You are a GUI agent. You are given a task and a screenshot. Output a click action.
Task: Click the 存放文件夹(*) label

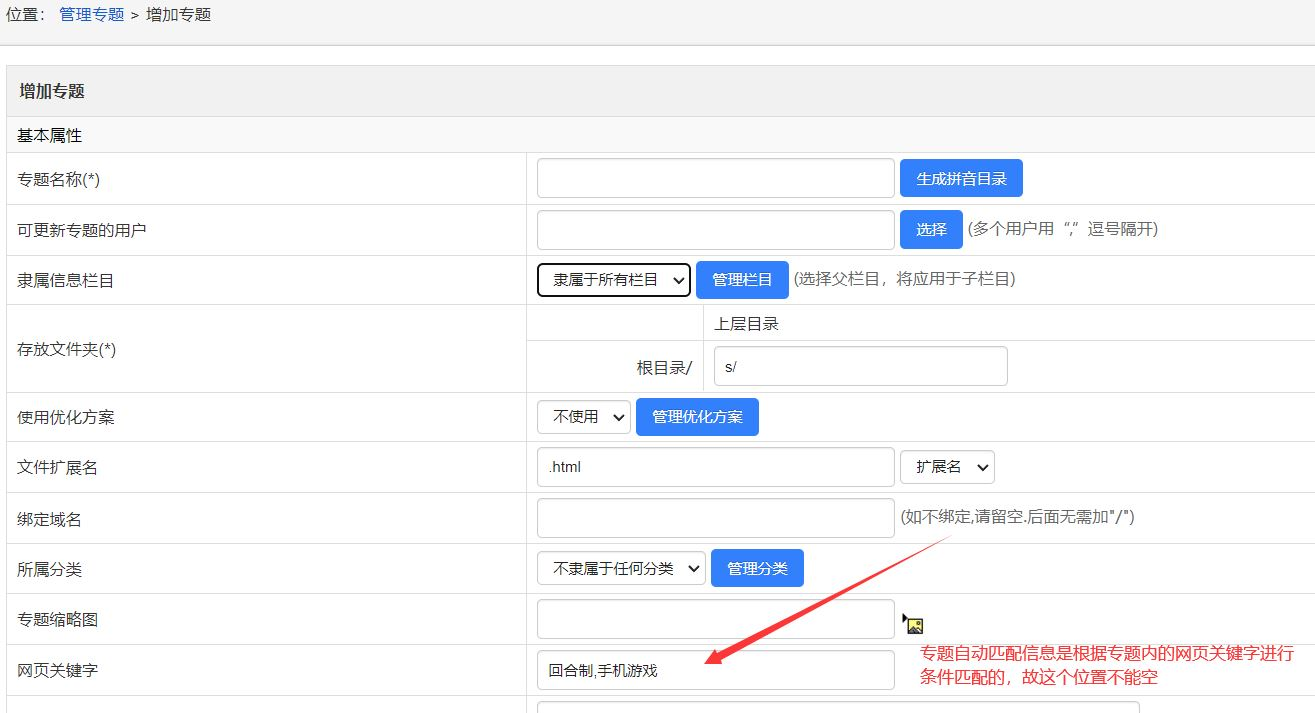[66, 349]
